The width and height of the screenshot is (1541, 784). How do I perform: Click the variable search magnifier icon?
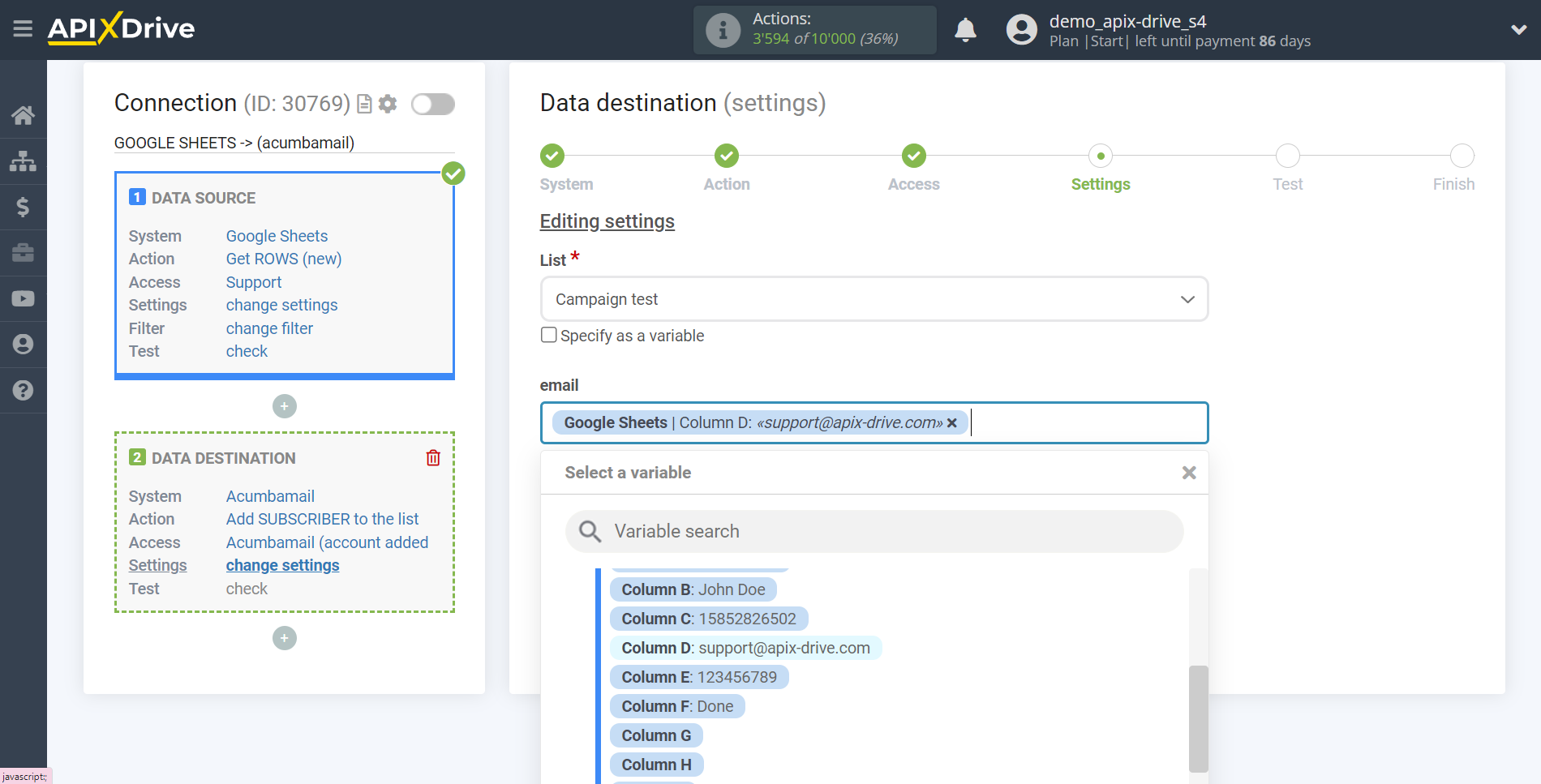point(590,531)
